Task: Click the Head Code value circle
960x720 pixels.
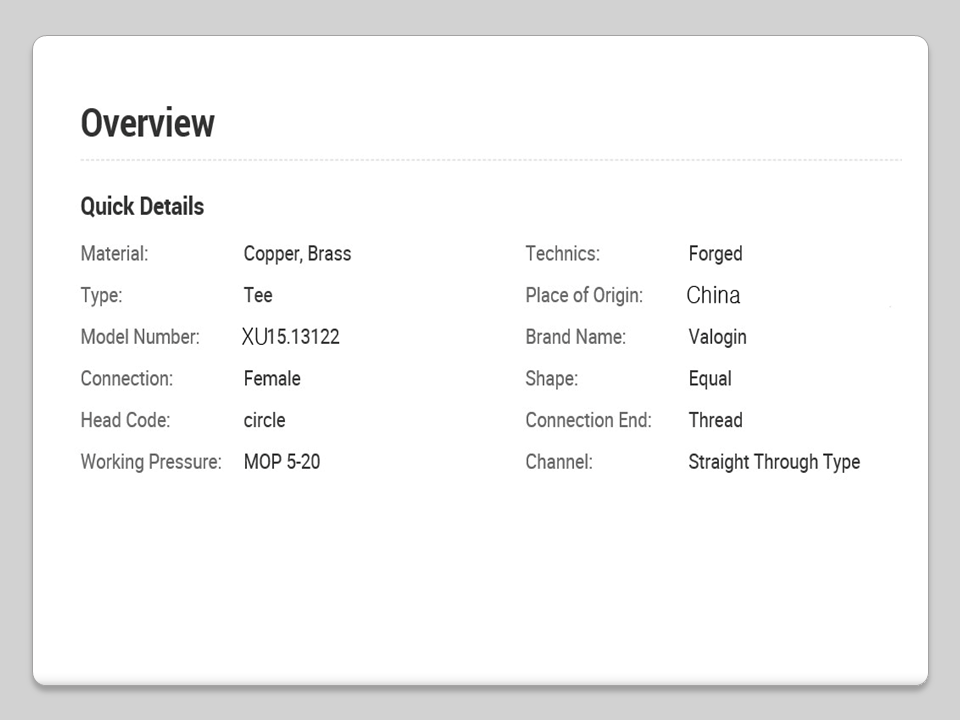Action: [x=264, y=420]
